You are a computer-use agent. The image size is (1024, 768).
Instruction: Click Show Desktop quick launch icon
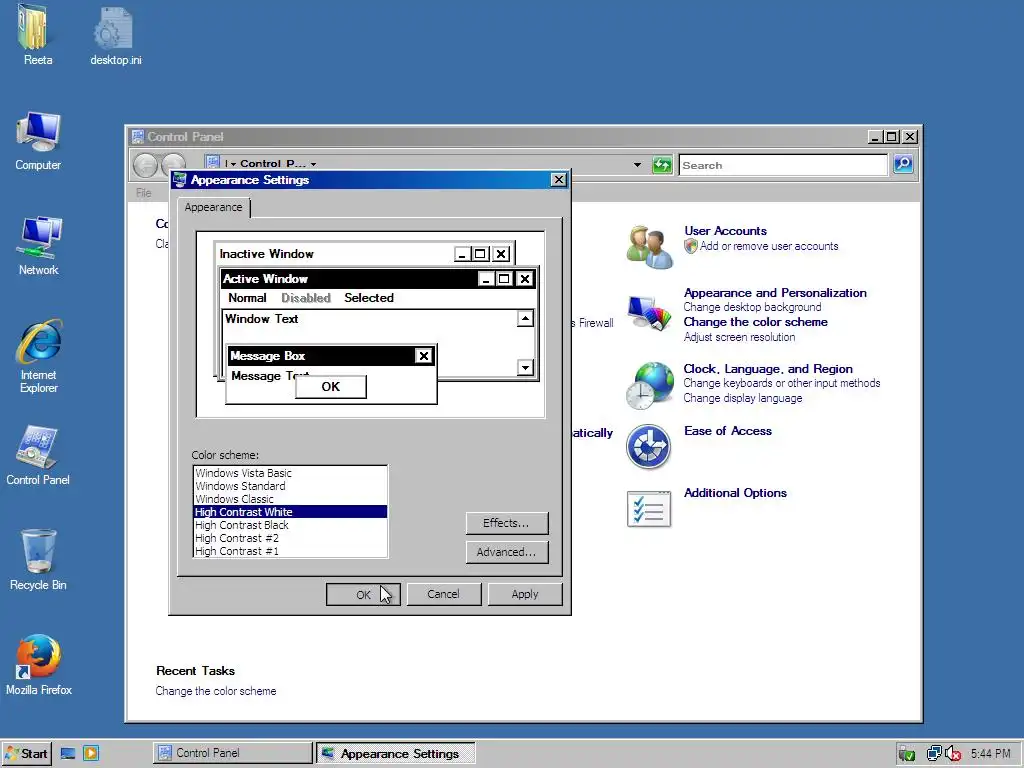click(x=67, y=753)
